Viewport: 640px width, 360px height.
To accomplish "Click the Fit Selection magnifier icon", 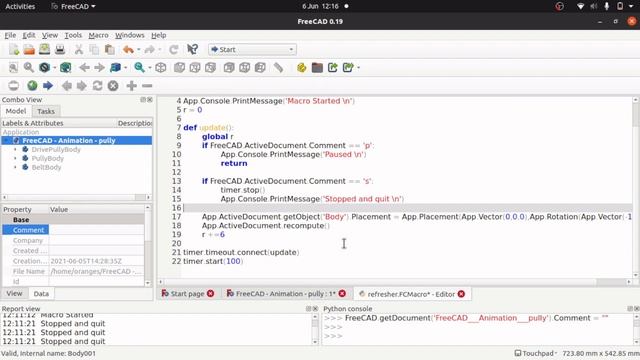I will pyautogui.click(x=29, y=67).
